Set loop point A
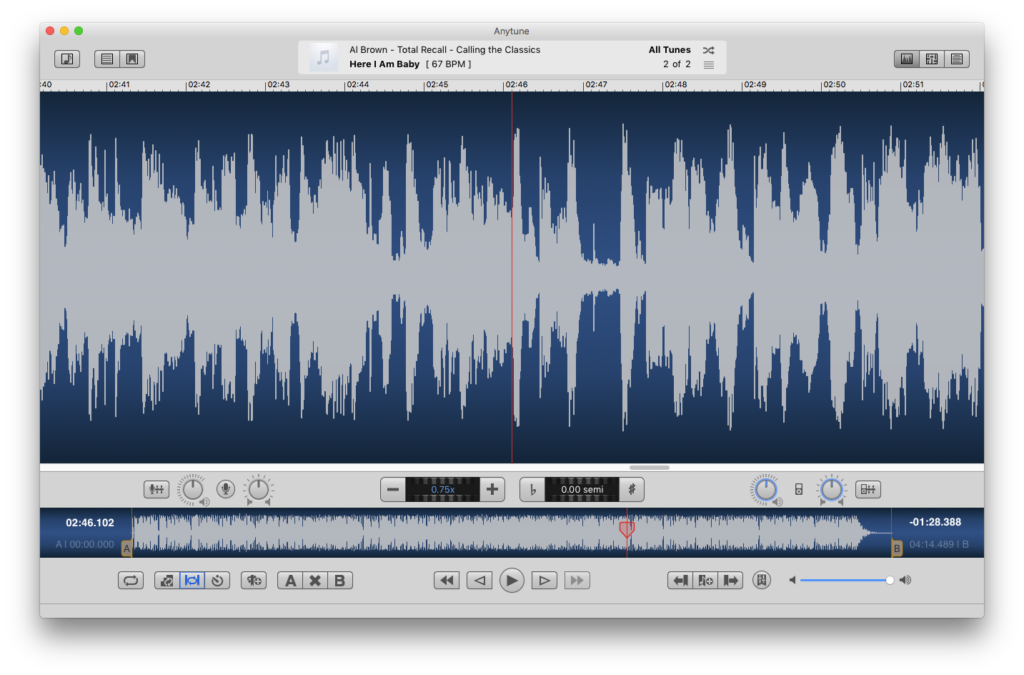Screen dimensions: 1024x675 290,580
